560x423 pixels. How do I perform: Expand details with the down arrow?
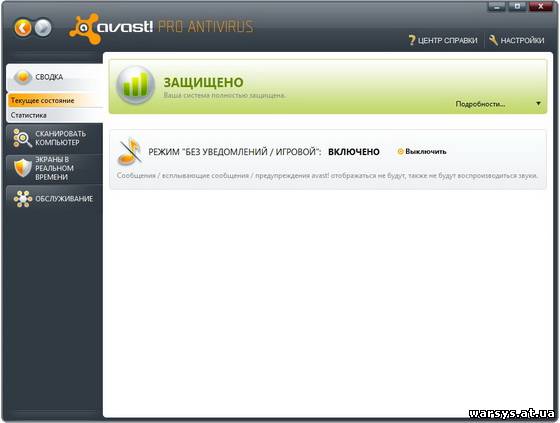[538, 104]
